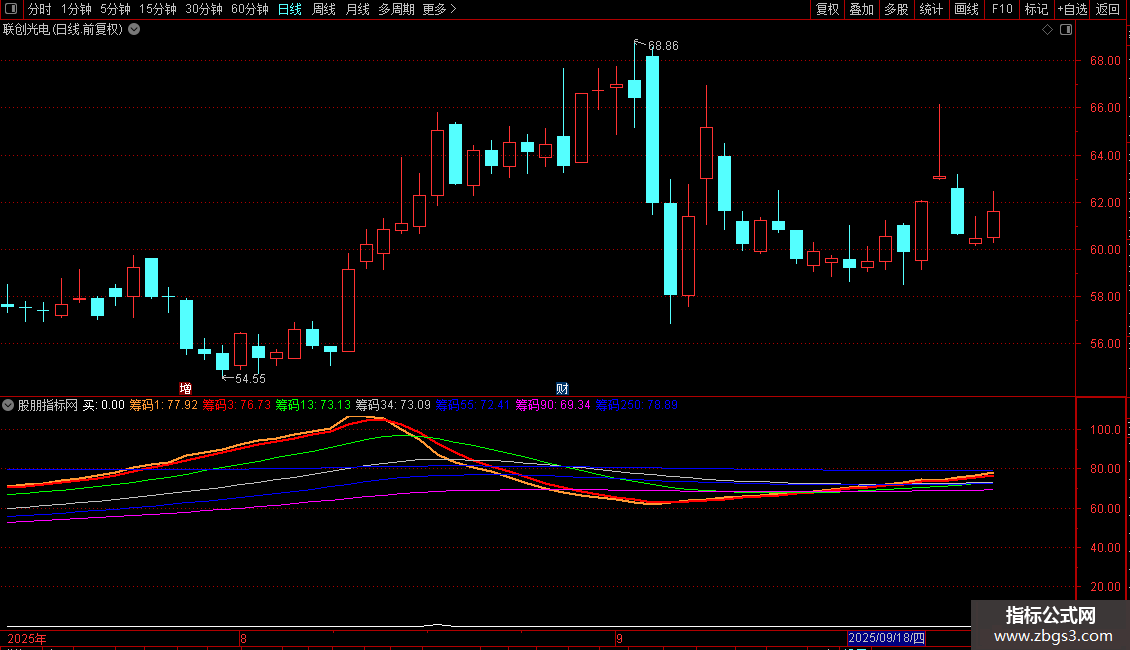Open 多周期 multi-period view

tap(396, 9)
